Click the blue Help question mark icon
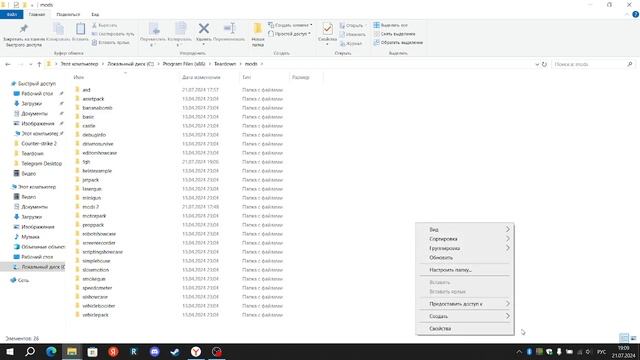The width and height of the screenshot is (640, 360). pos(636,14)
